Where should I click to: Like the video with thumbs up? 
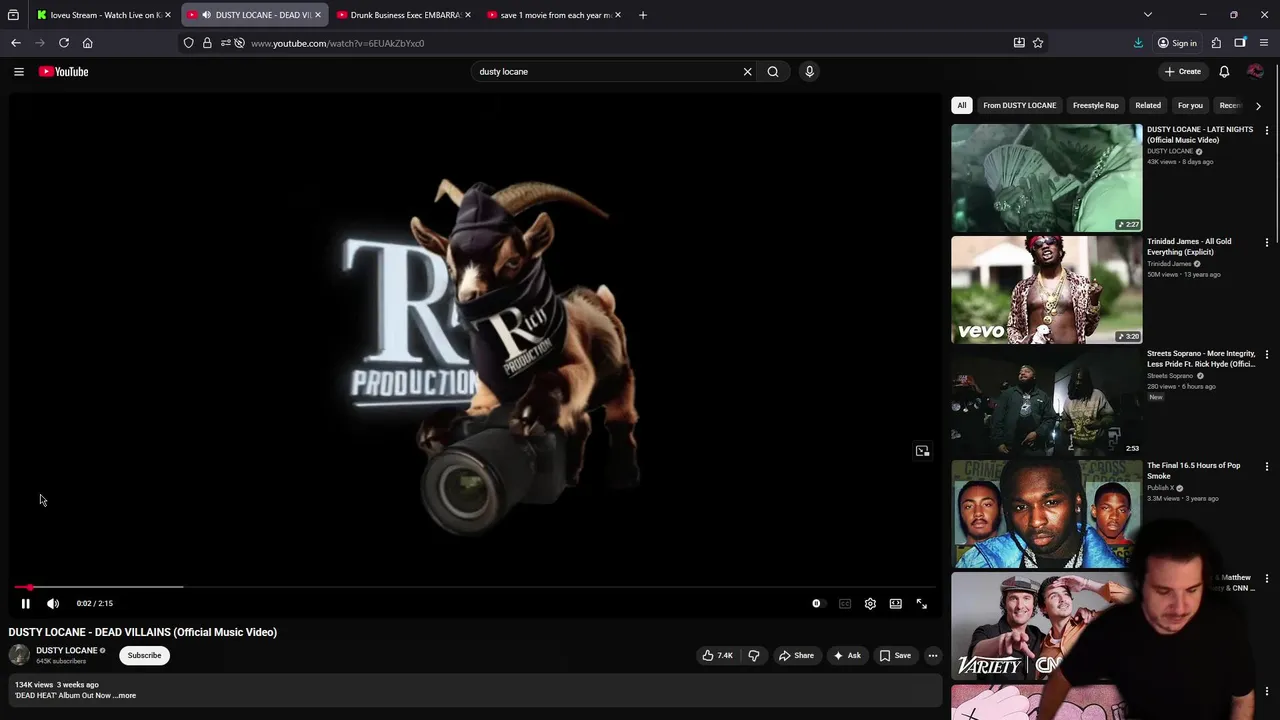tap(718, 656)
